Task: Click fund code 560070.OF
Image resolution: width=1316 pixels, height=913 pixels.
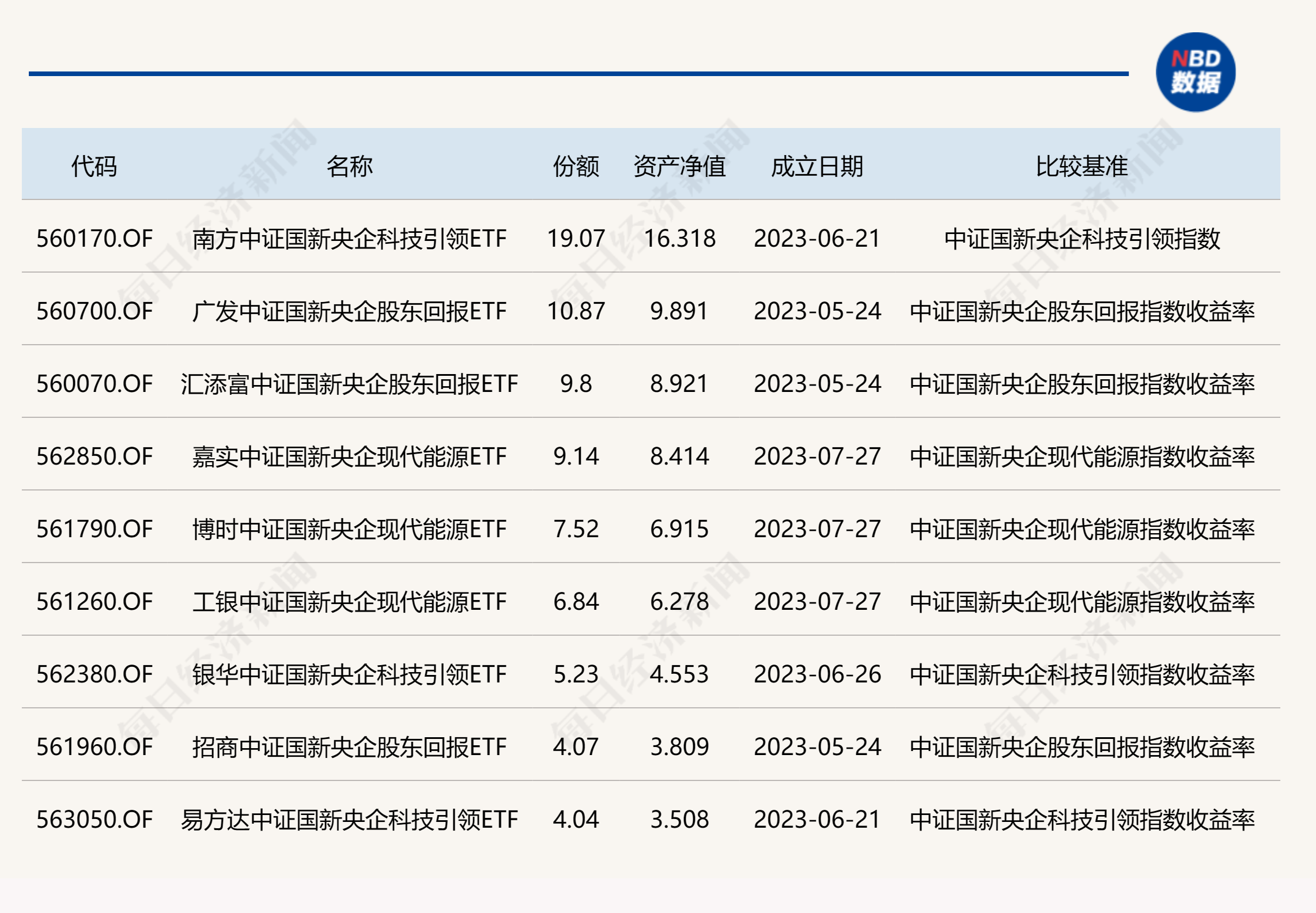Action: [x=94, y=384]
